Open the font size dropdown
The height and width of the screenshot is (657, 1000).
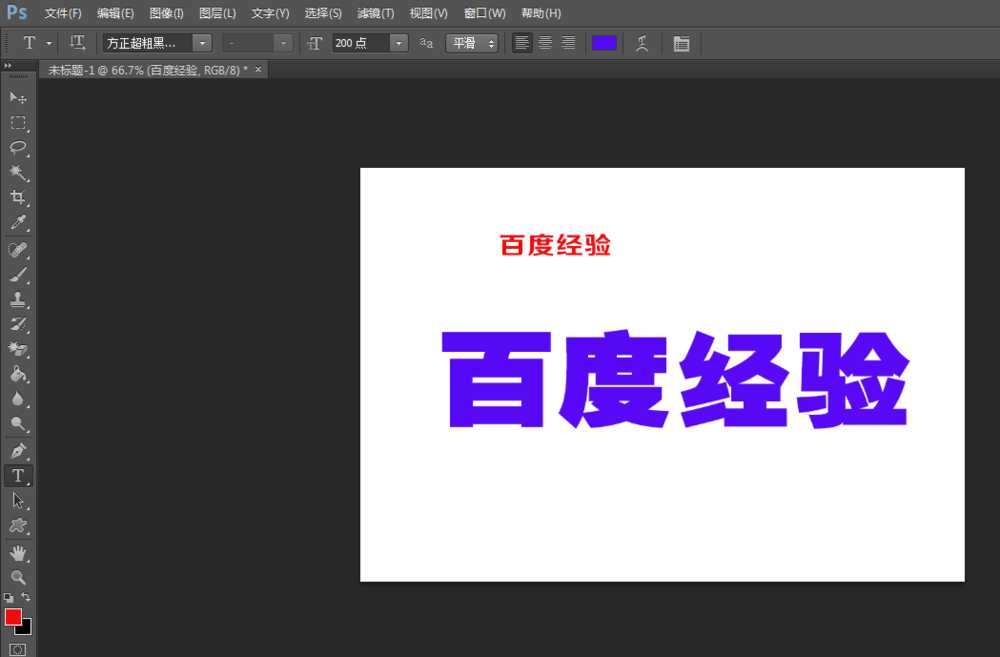click(398, 43)
